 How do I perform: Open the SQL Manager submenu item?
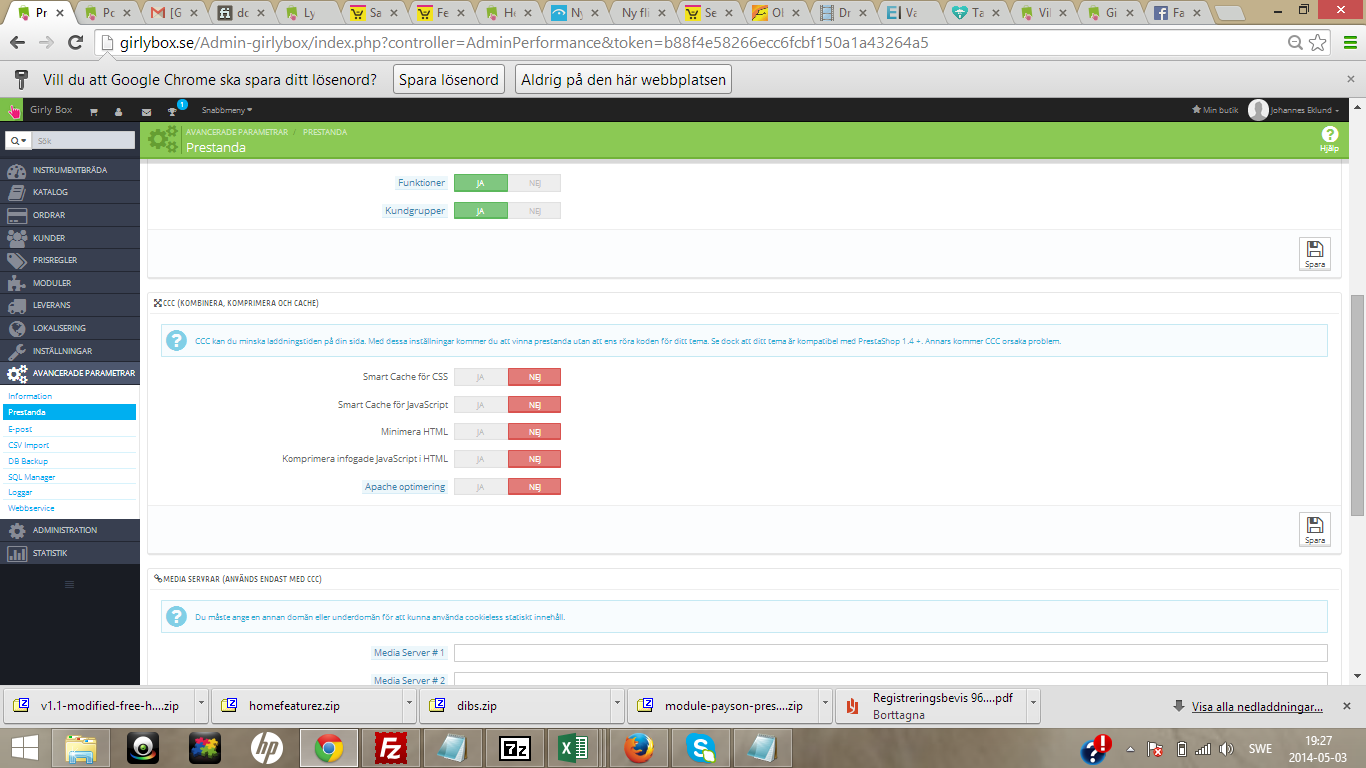pos(32,477)
